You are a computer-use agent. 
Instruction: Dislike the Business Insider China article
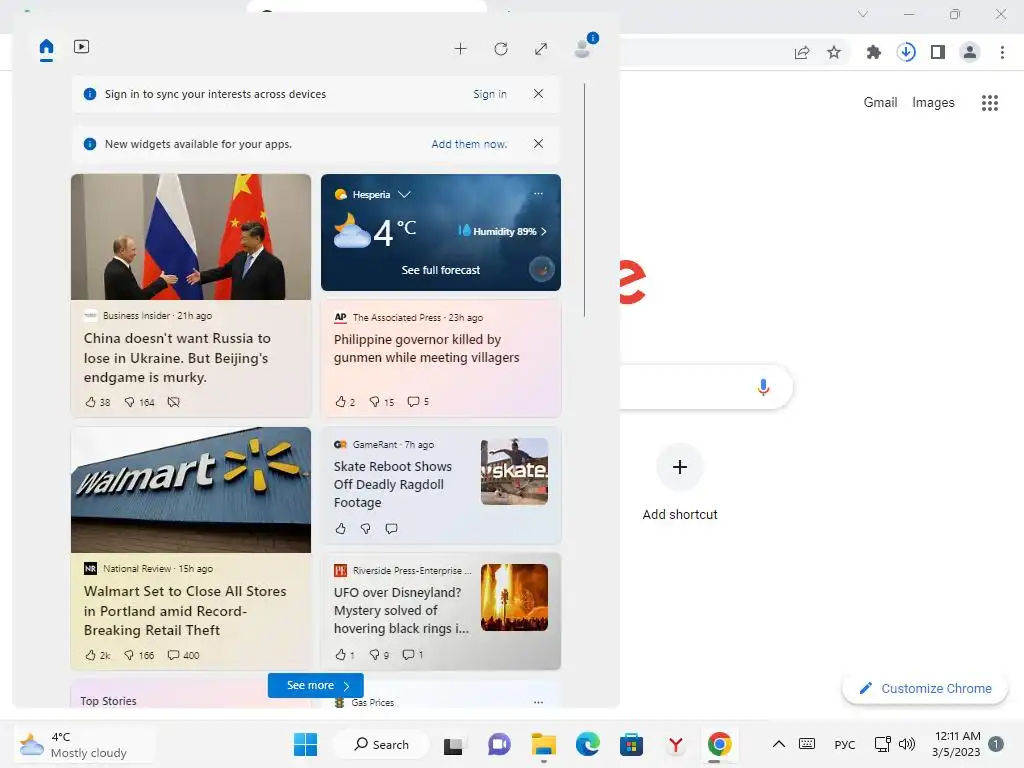tap(139, 402)
